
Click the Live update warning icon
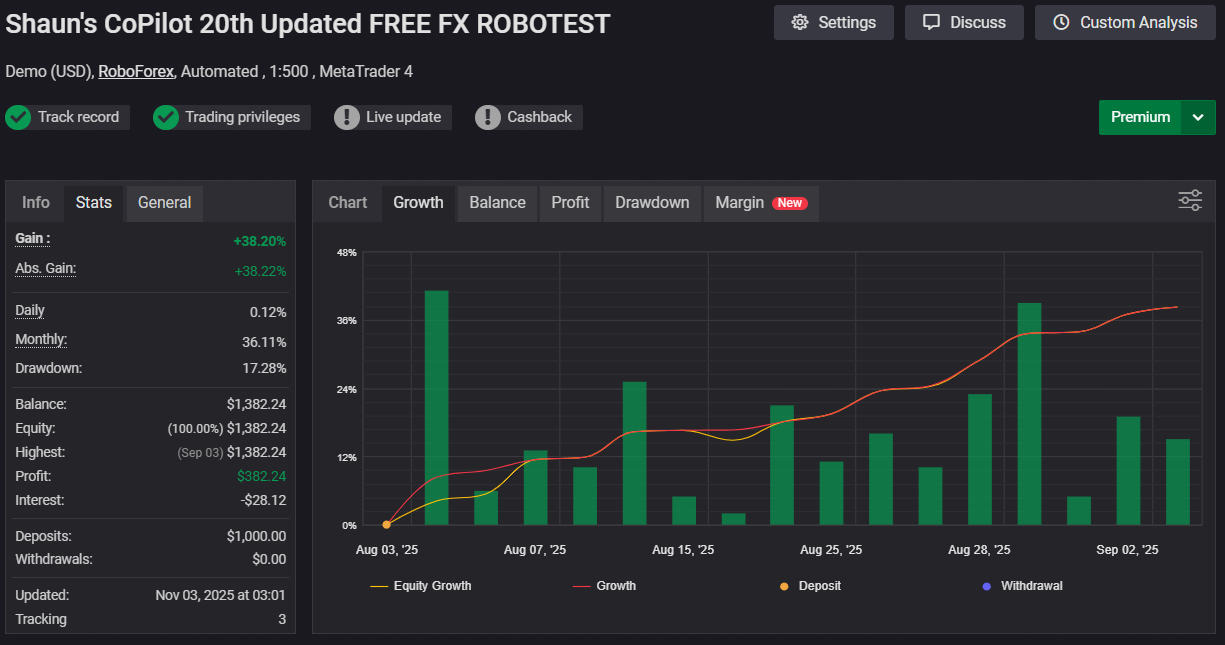coord(347,117)
